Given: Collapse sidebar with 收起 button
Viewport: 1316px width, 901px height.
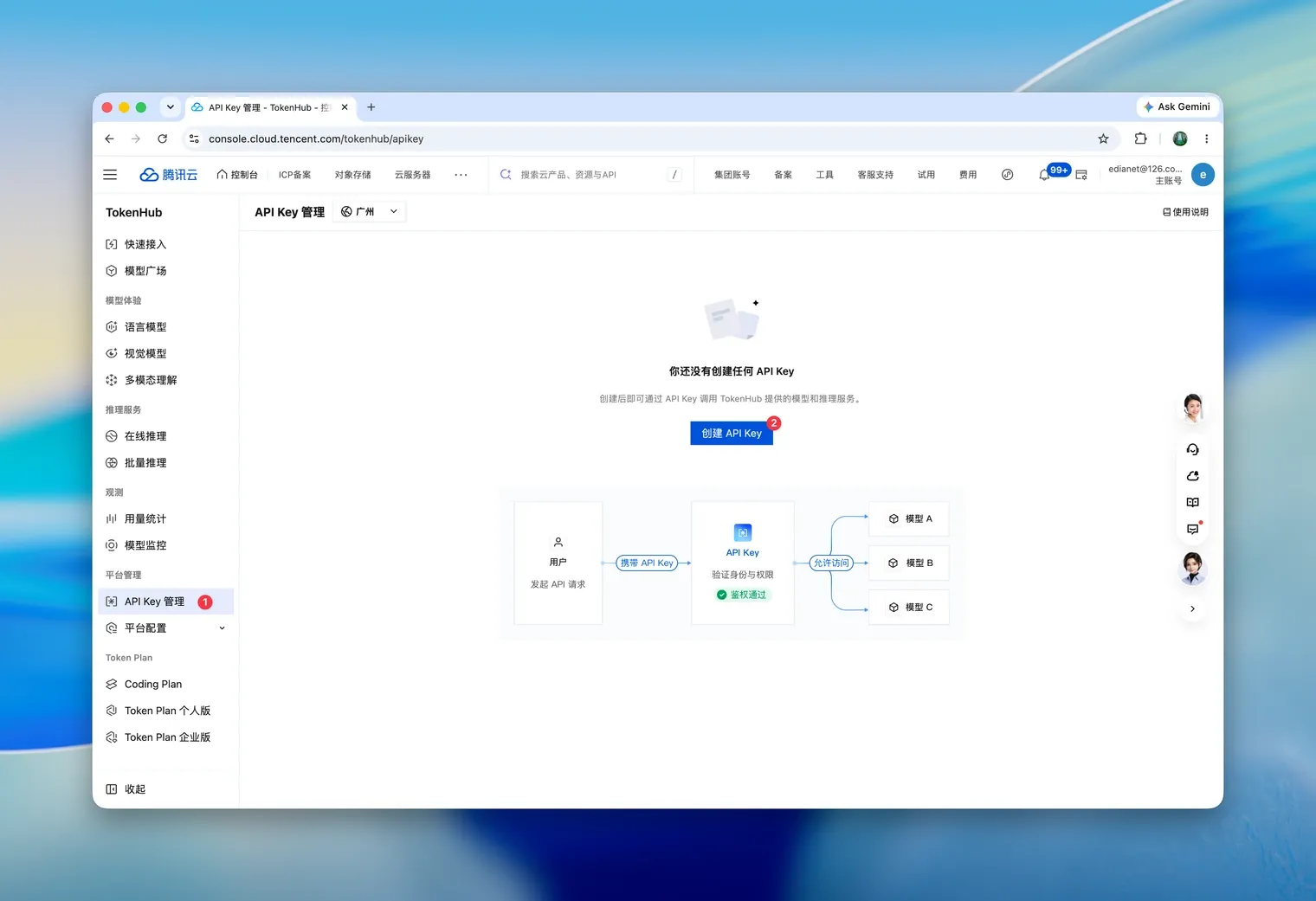Looking at the screenshot, I should [126, 789].
